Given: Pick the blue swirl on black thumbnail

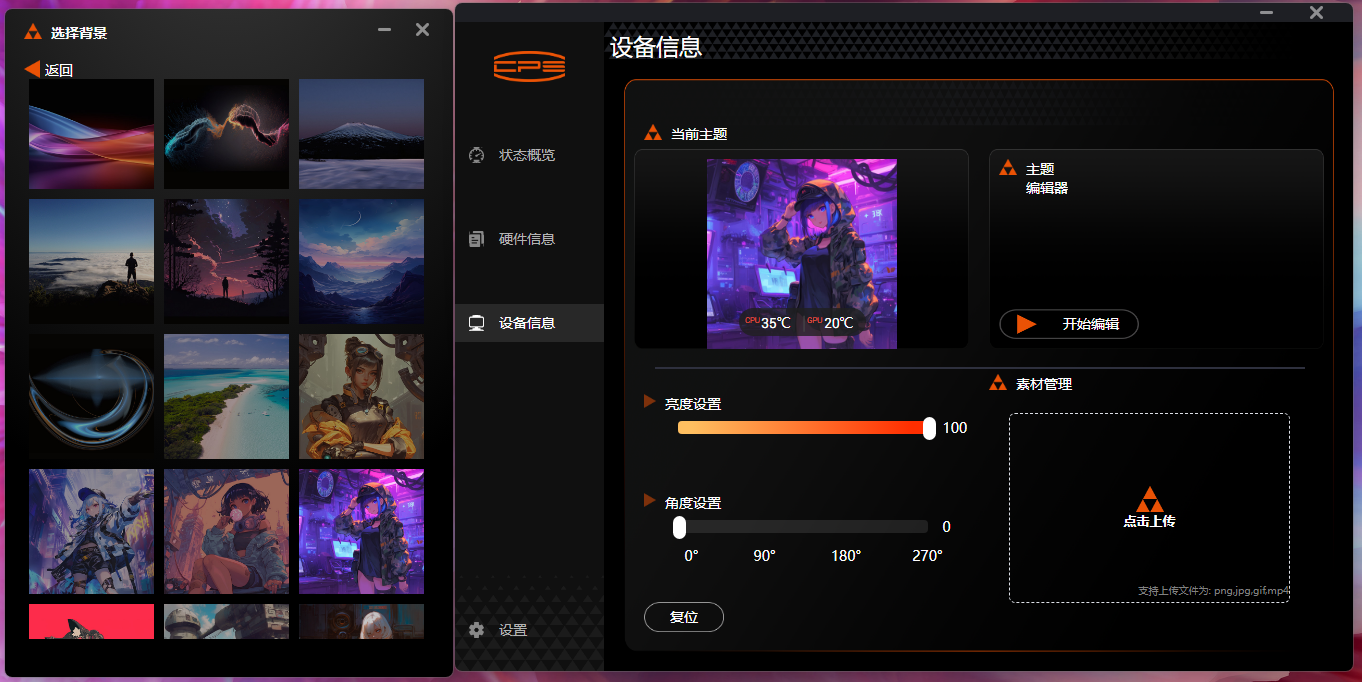Looking at the screenshot, I should [x=91, y=396].
